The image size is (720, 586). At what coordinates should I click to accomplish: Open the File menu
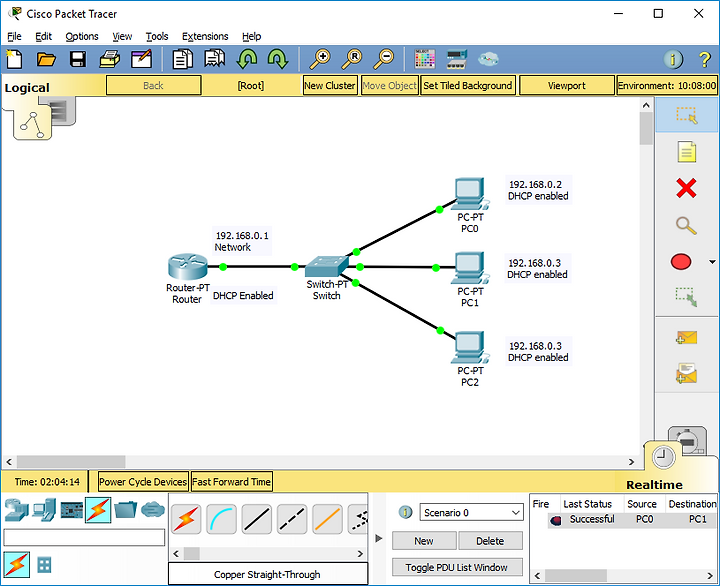point(14,36)
